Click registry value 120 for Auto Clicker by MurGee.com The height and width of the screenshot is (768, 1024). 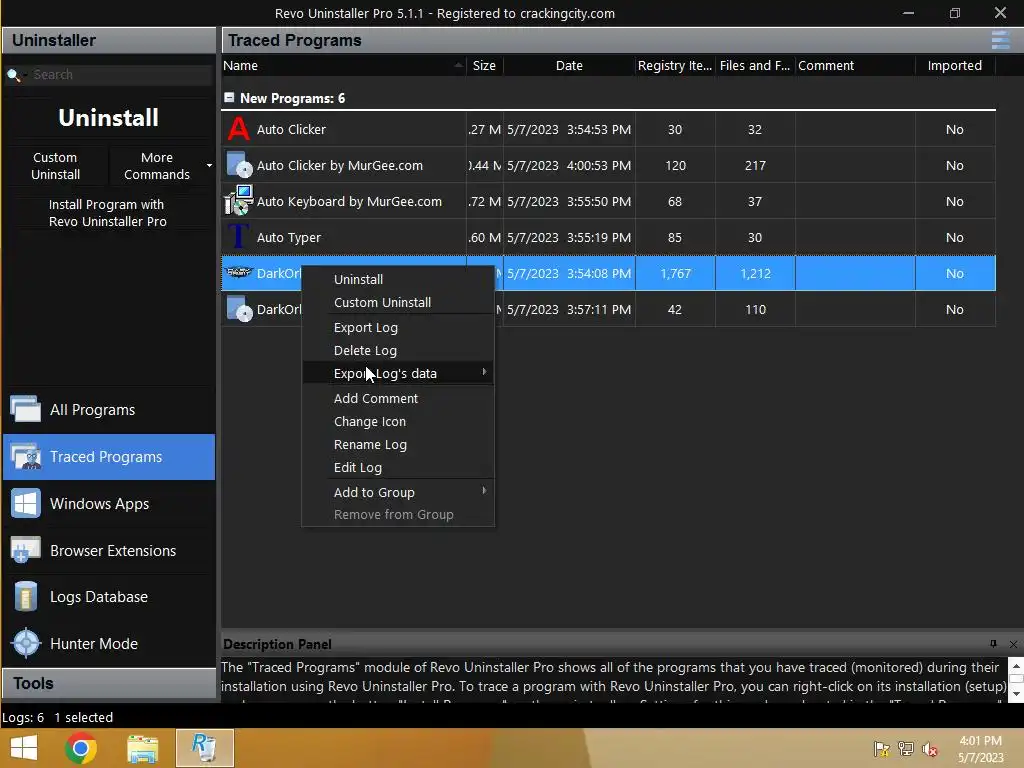click(x=675, y=166)
